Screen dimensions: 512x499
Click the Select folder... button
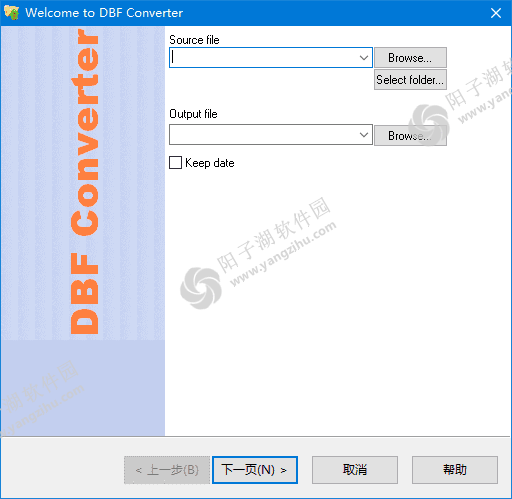point(410,80)
